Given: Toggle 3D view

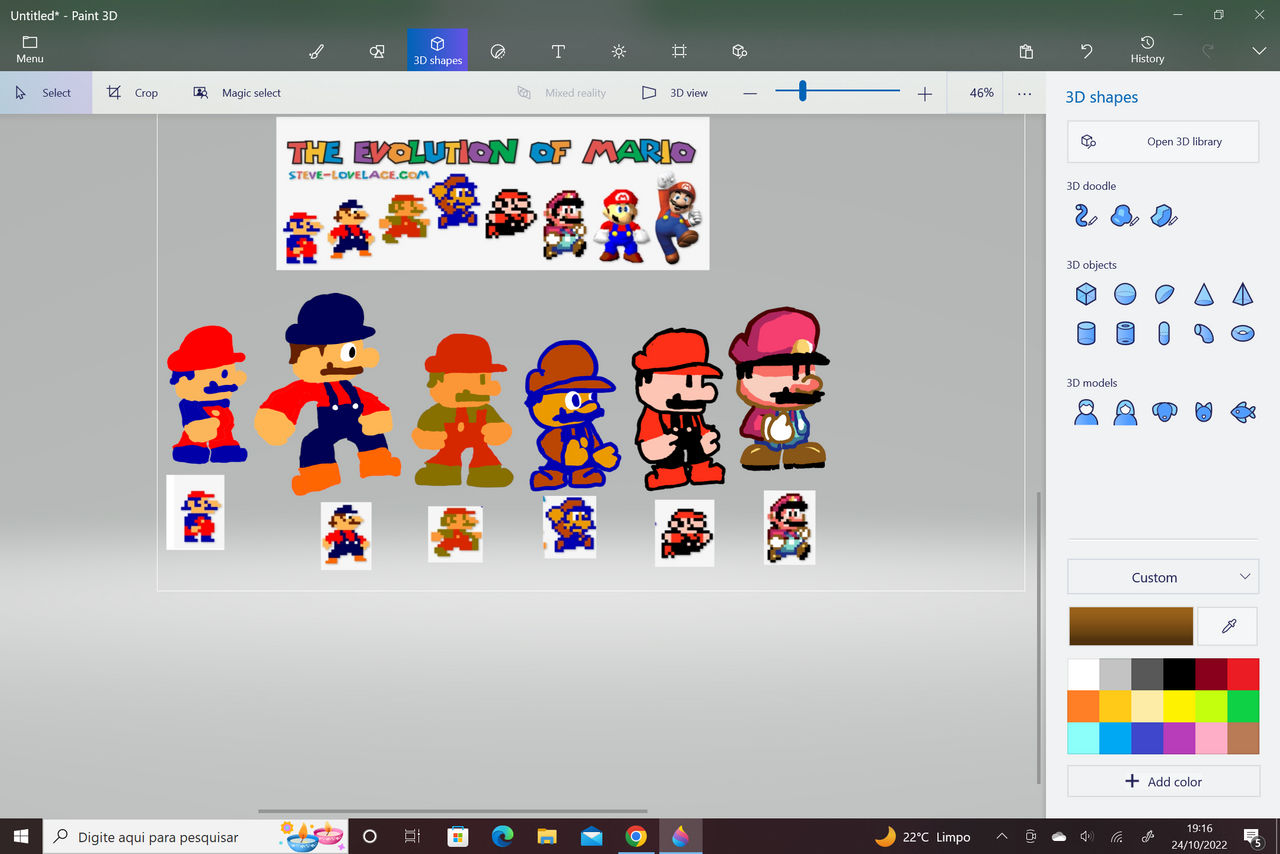Looking at the screenshot, I should point(675,93).
